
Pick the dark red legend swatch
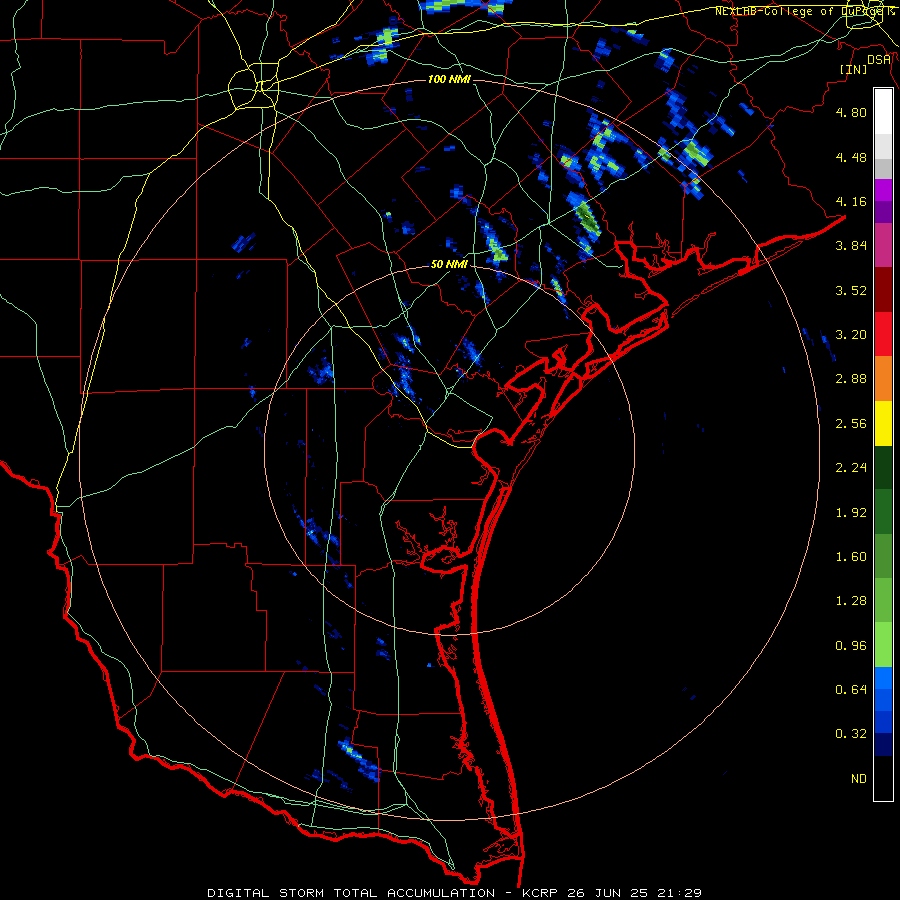click(883, 290)
